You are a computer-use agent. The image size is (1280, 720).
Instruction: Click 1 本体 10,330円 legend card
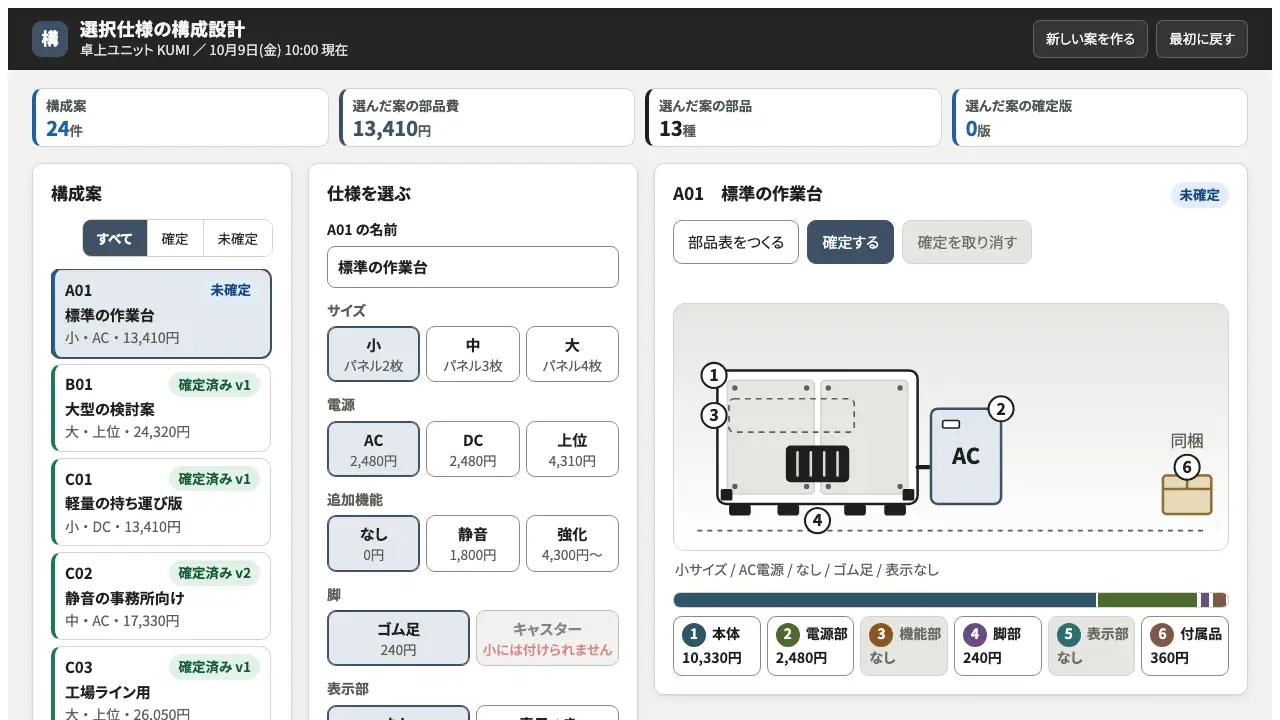pos(717,646)
